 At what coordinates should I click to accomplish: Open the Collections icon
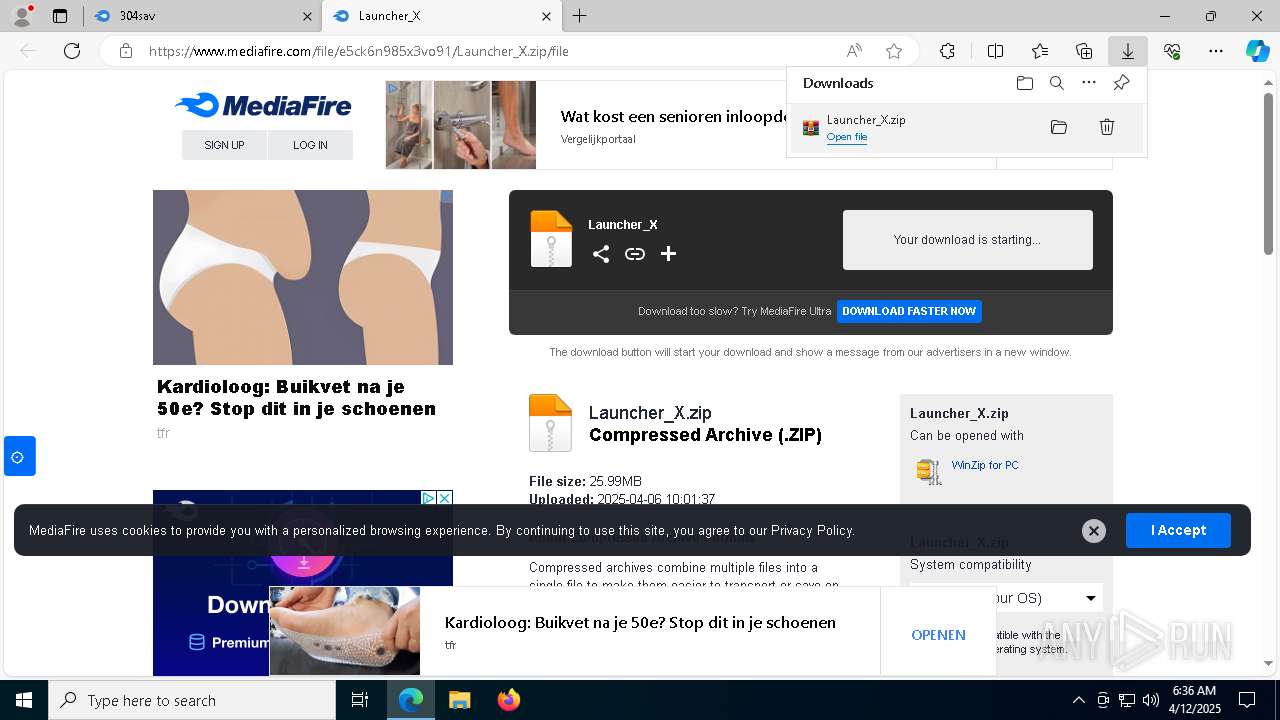point(1084,51)
